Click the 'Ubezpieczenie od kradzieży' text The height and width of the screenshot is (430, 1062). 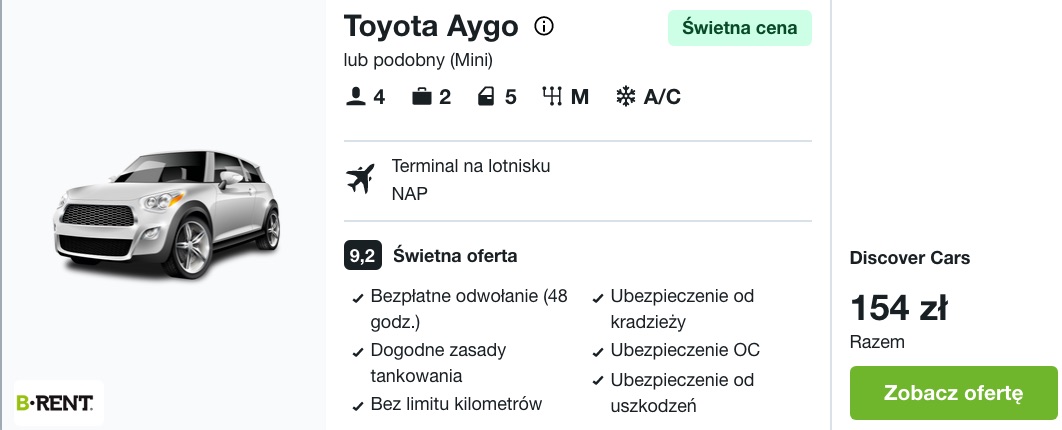click(682, 309)
